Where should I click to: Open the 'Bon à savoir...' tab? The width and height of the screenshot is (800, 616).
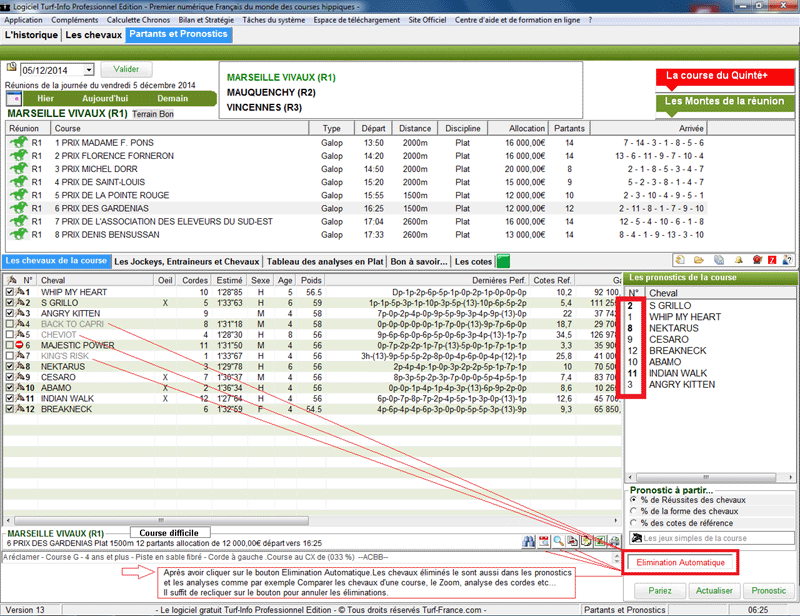[419, 261]
